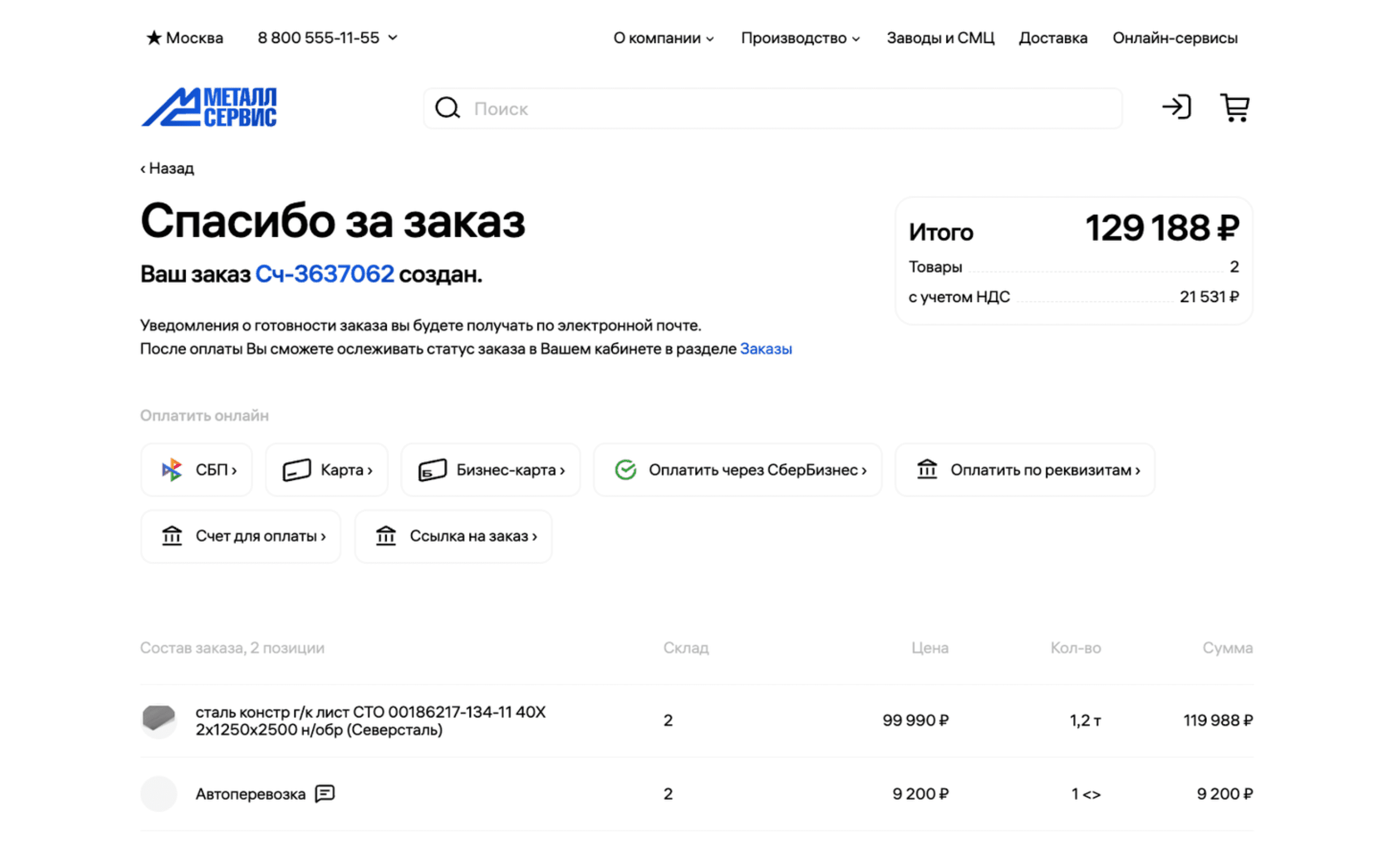Pay via СБП button
Screen dimensions: 1400x864
point(196,470)
